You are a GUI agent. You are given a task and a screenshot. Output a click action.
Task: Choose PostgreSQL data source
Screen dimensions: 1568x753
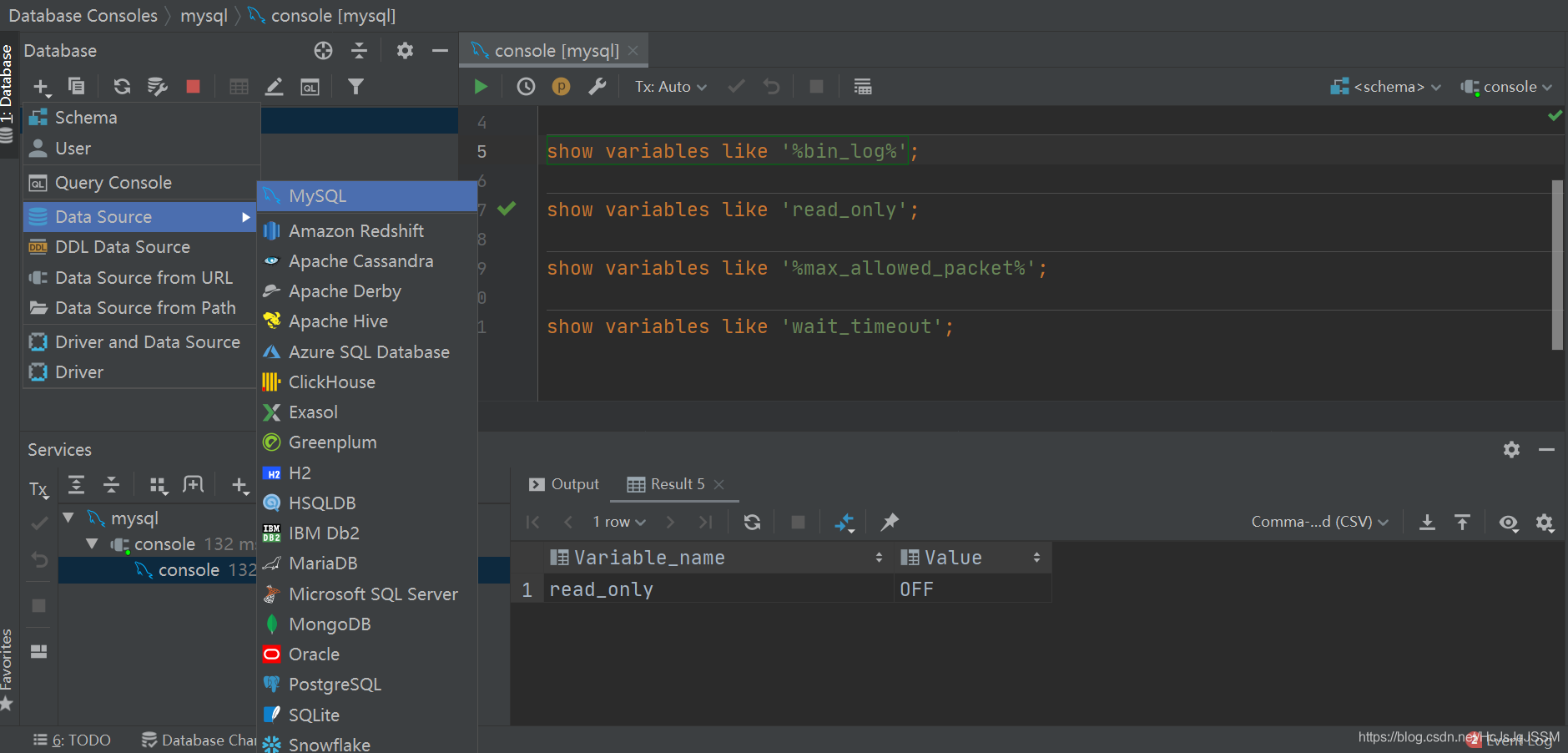click(x=367, y=685)
